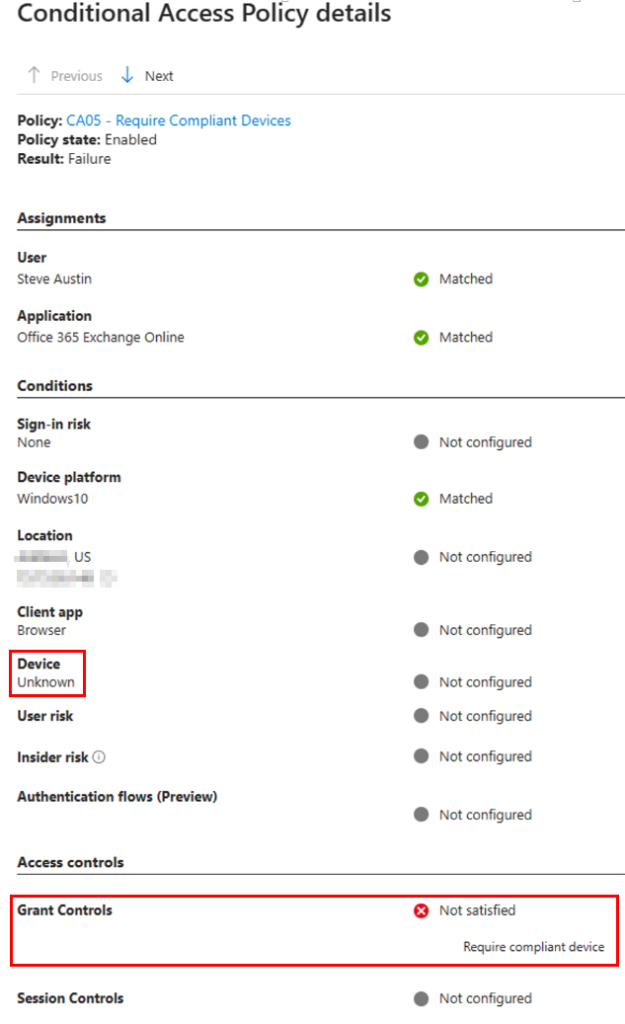
Task: Go to the Next policy
Action: pos(158,76)
